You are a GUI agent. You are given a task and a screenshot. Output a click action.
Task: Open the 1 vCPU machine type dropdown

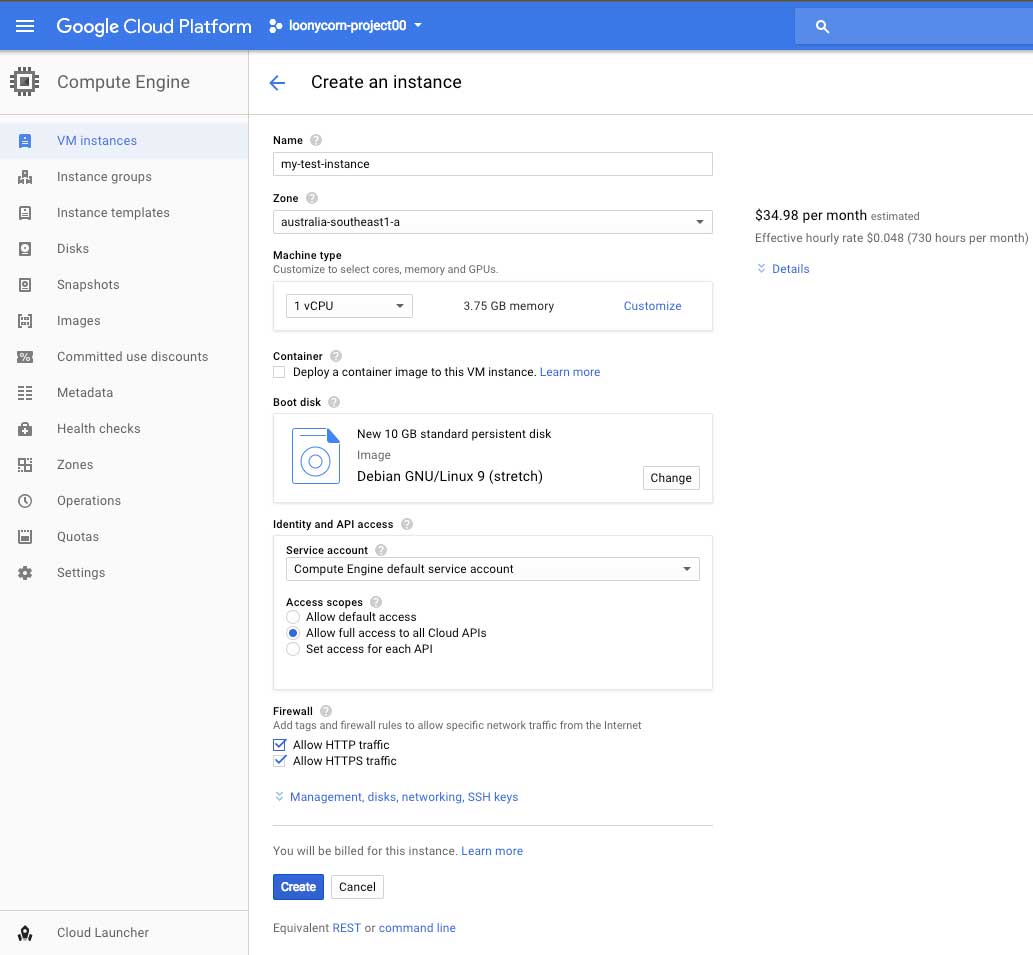pos(348,306)
